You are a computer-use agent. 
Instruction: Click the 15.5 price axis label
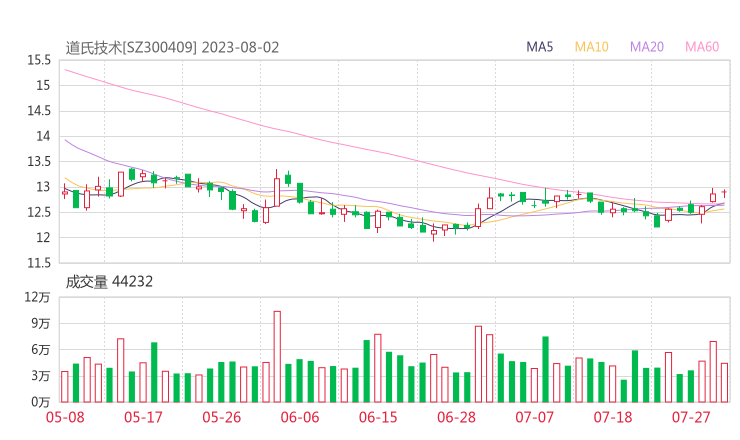[39, 60]
